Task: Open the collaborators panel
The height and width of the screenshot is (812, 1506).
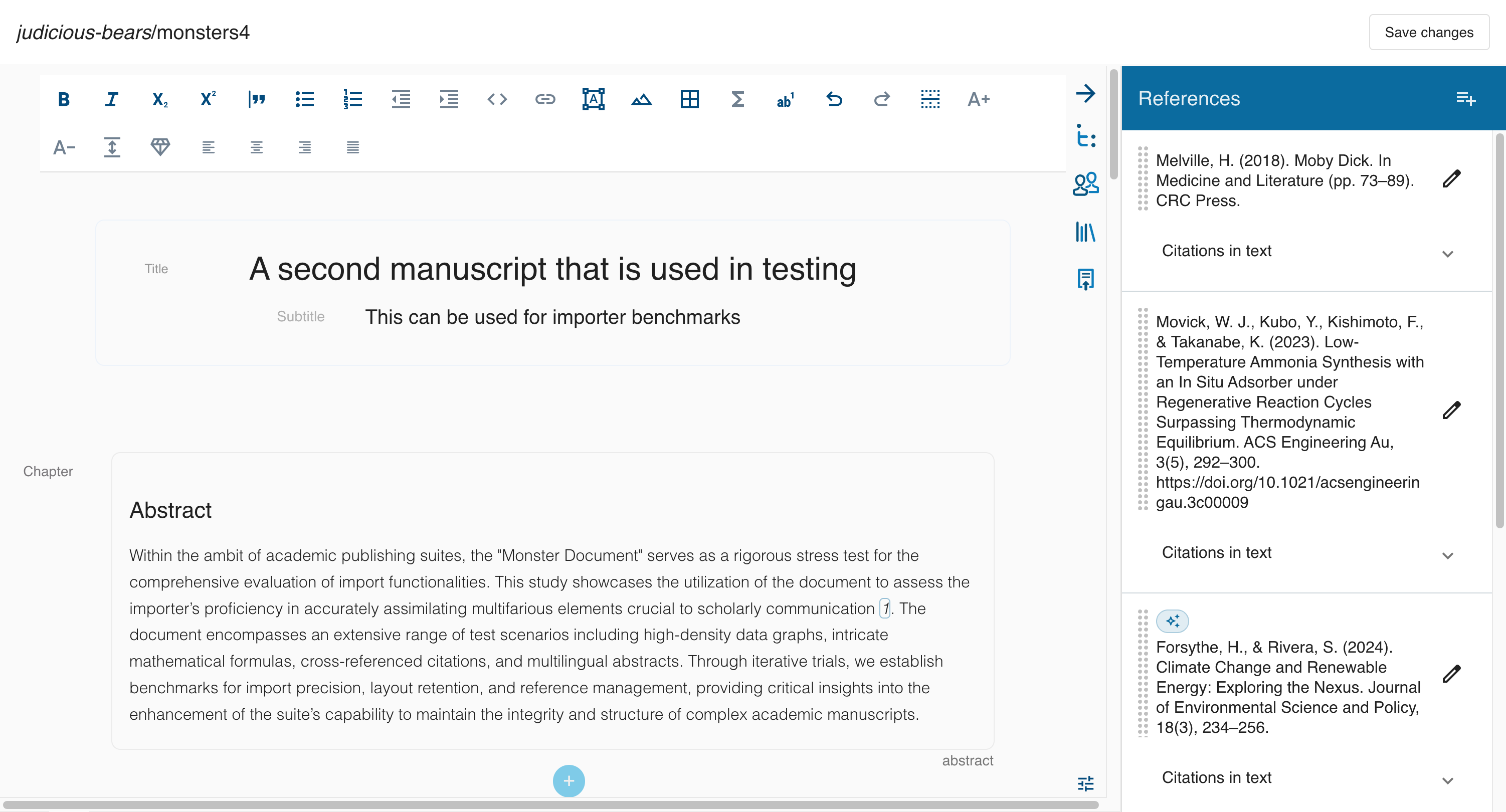Action: coord(1086,184)
